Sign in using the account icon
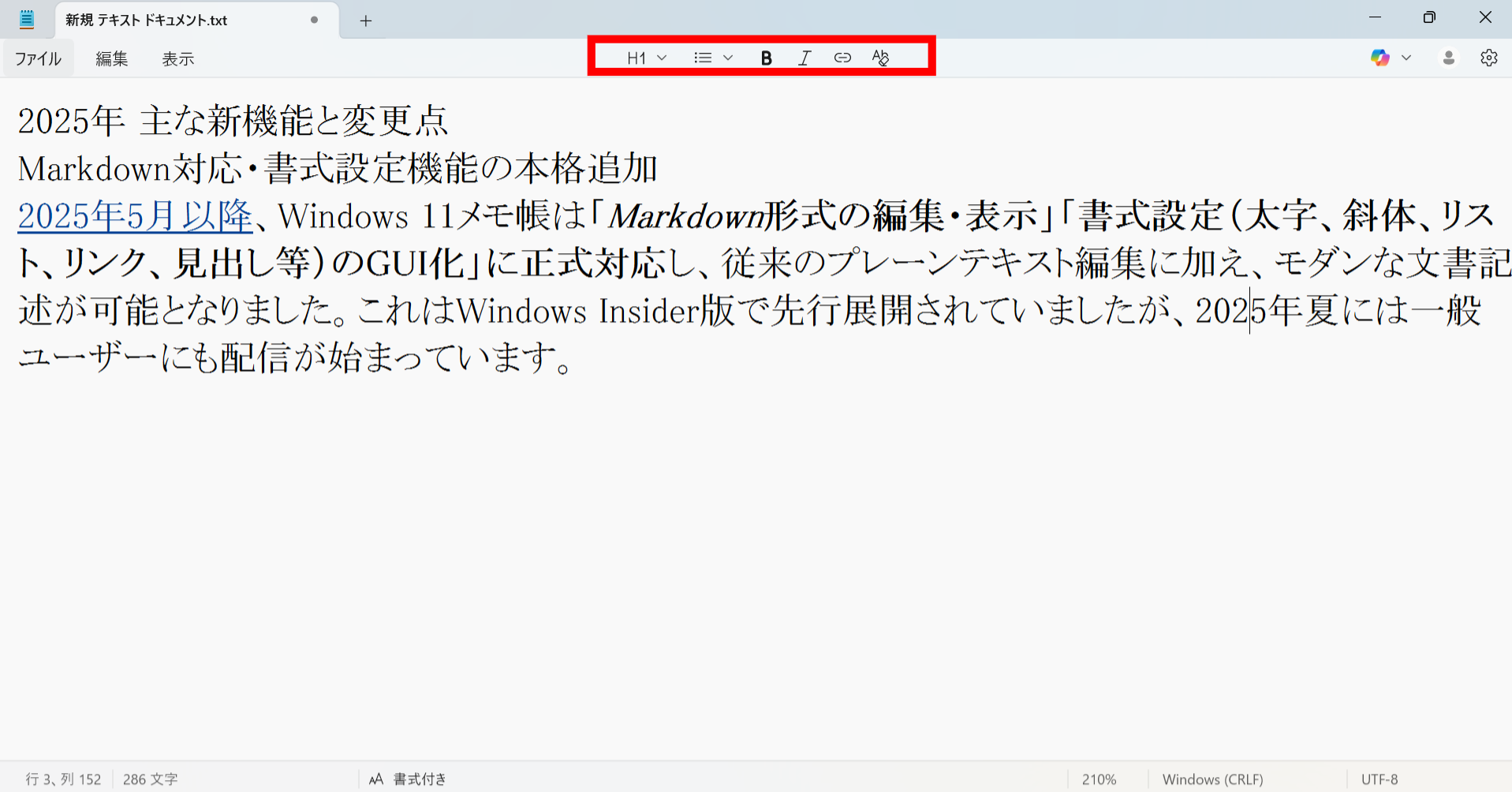This screenshot has width=1512, height=792. [x=1448, y=57]
